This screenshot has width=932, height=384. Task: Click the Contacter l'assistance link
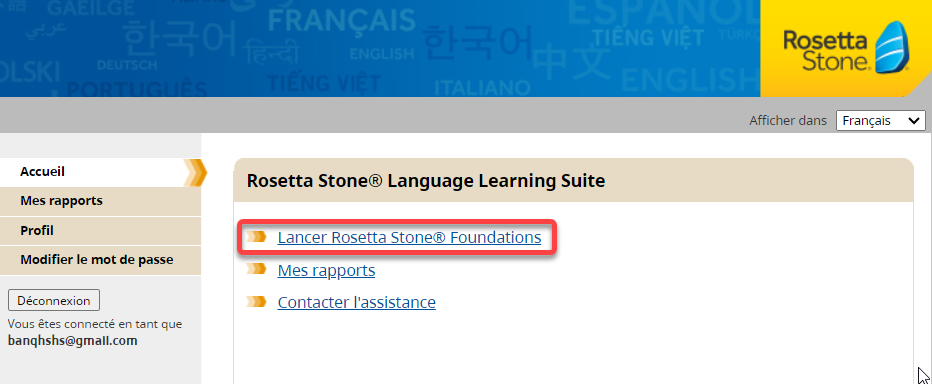[357, 303]
